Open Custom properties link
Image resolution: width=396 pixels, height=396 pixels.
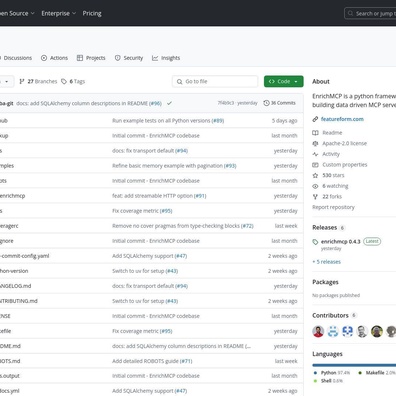(345, 165)
